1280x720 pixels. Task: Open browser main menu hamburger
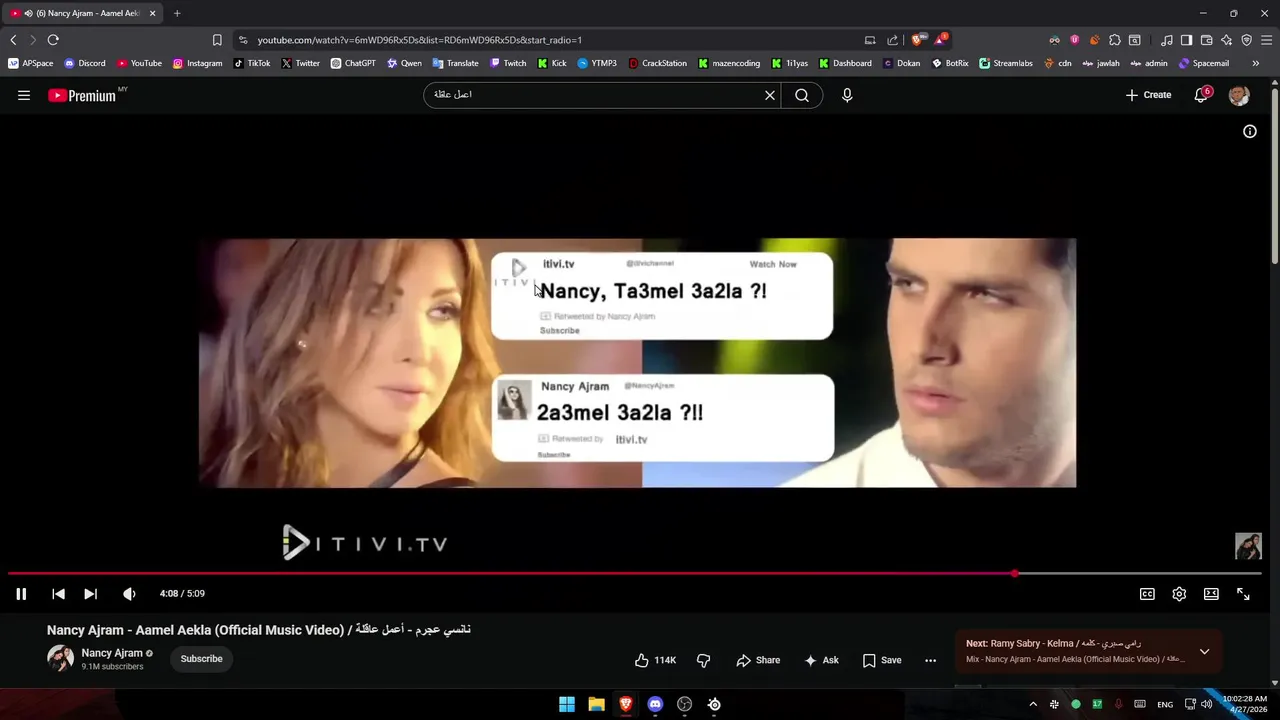(1267, 40)
